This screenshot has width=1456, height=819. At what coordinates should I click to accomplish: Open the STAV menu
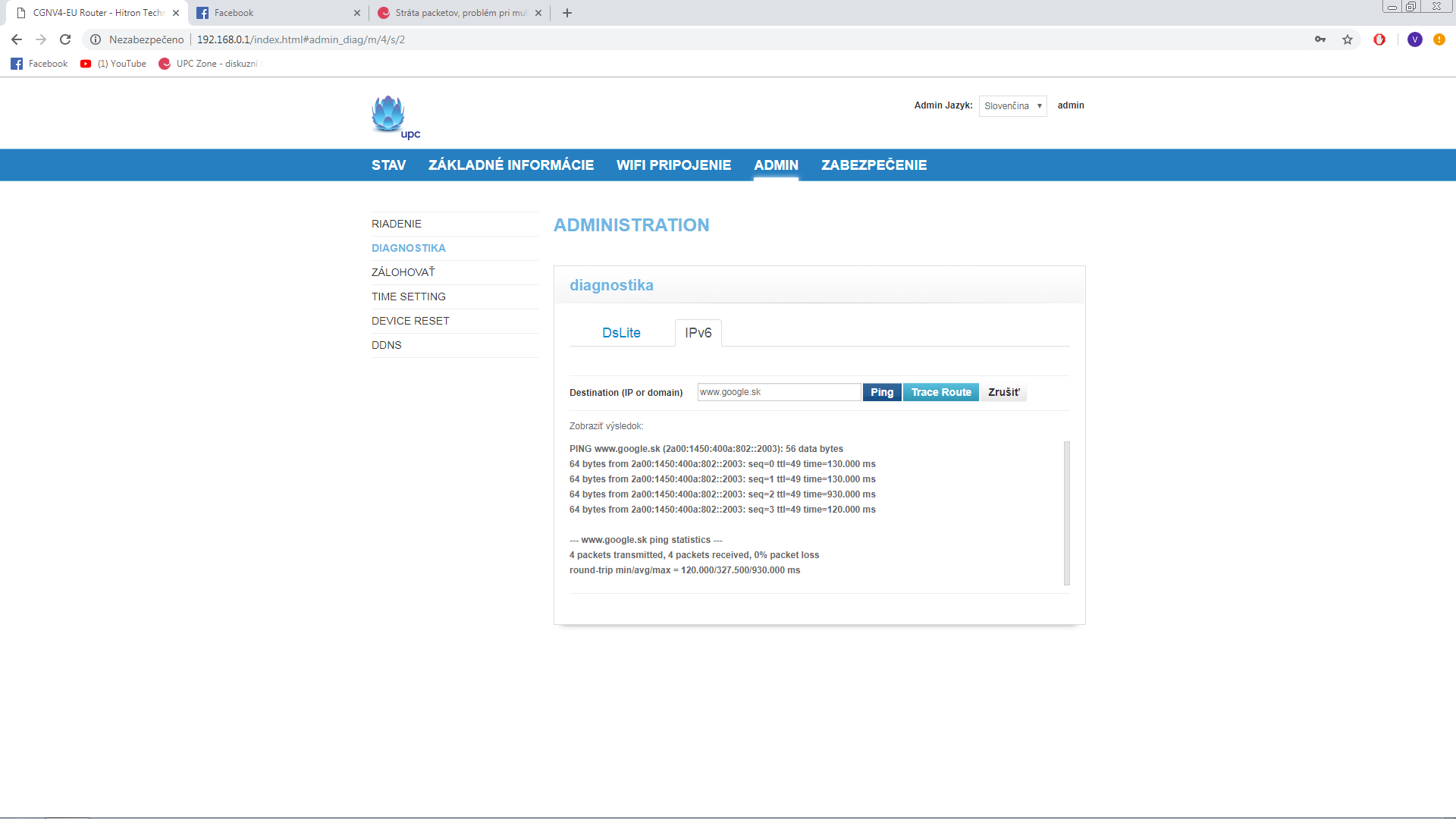click(388, 165)
